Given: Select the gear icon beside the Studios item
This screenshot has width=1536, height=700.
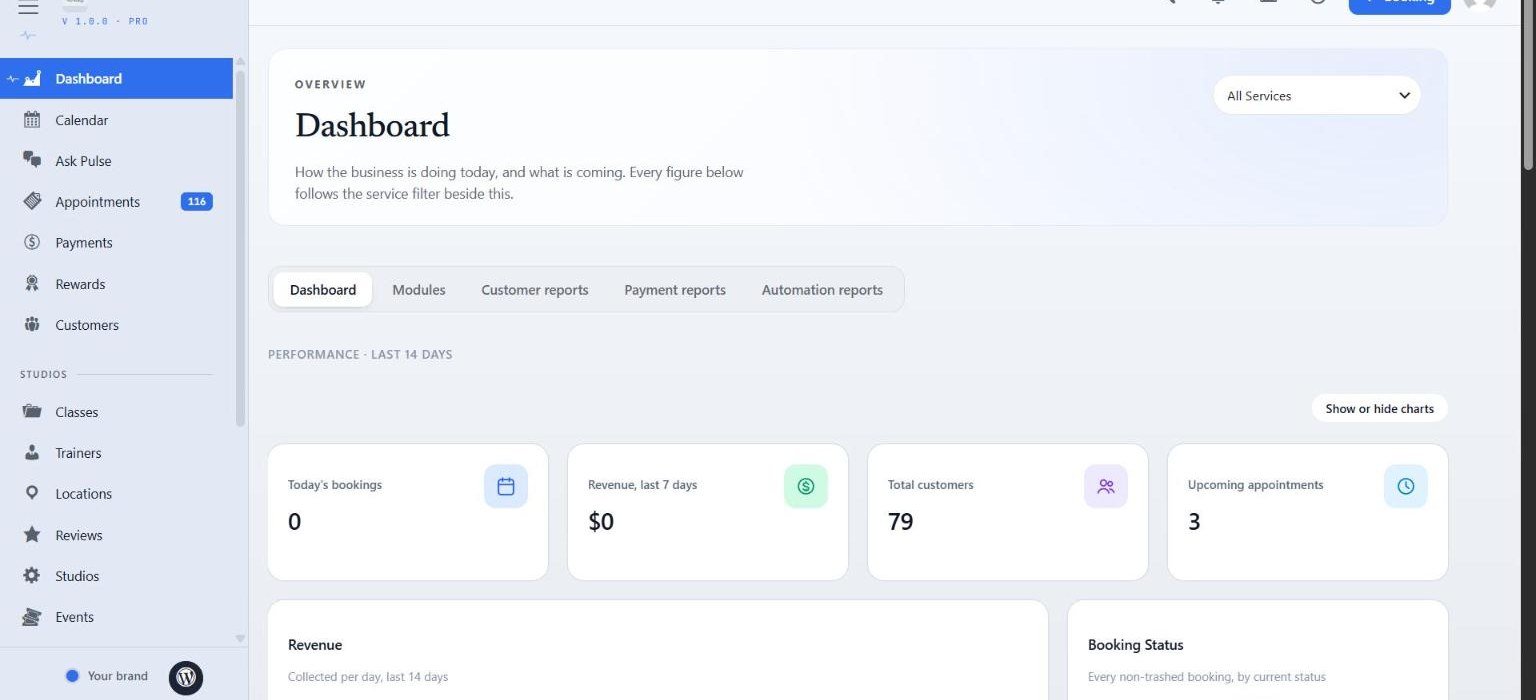Looking at the screenshot, I should pyautogui.click(x=32, y=576).
